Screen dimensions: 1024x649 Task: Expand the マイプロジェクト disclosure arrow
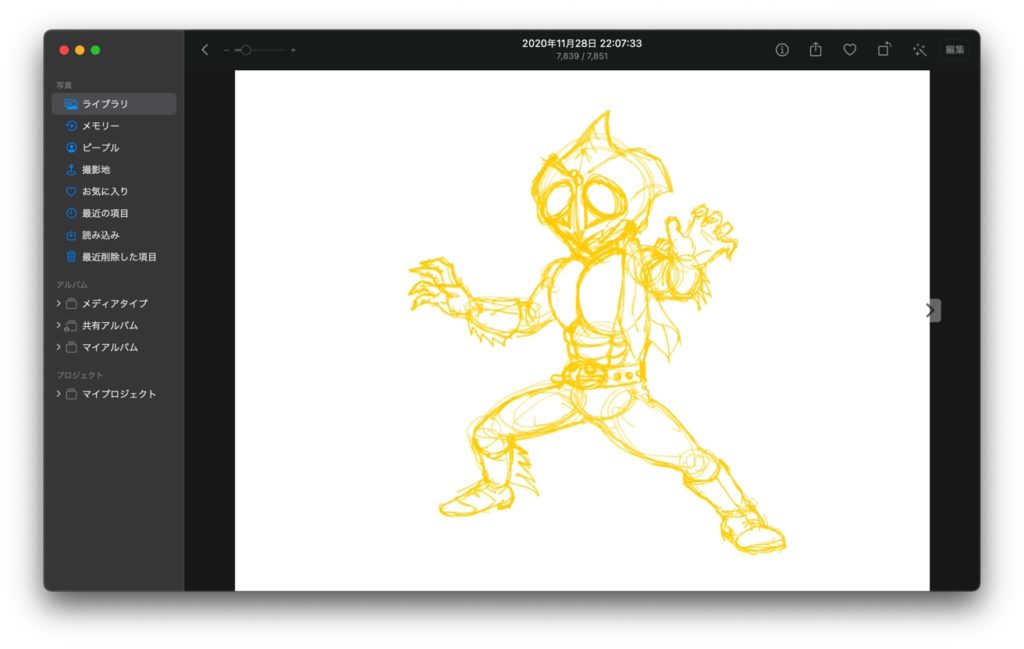click(58, 394)
